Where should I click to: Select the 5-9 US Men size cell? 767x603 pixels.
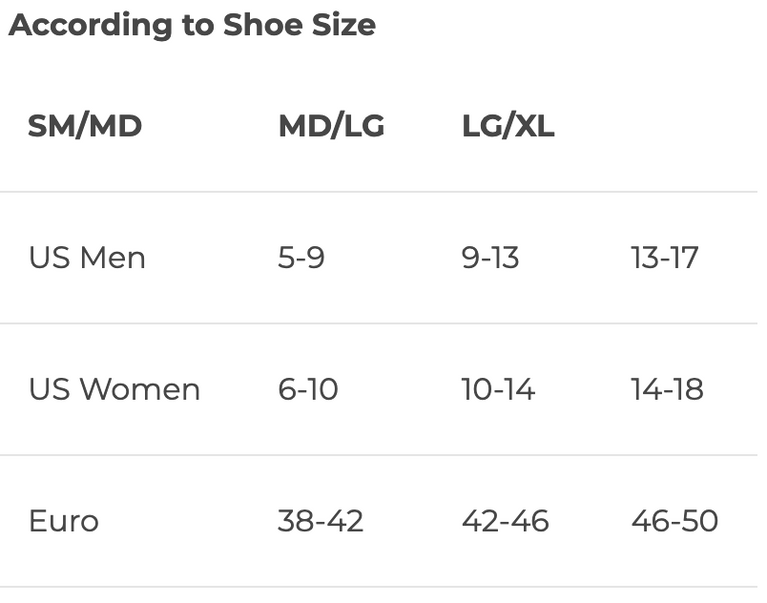(301, 258)
